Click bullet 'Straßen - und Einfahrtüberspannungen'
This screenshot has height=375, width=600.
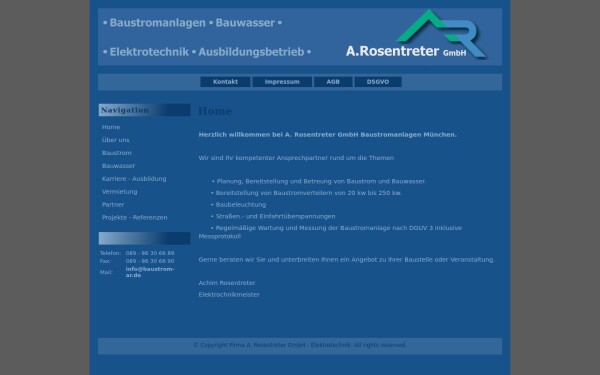tap(273, 216)
